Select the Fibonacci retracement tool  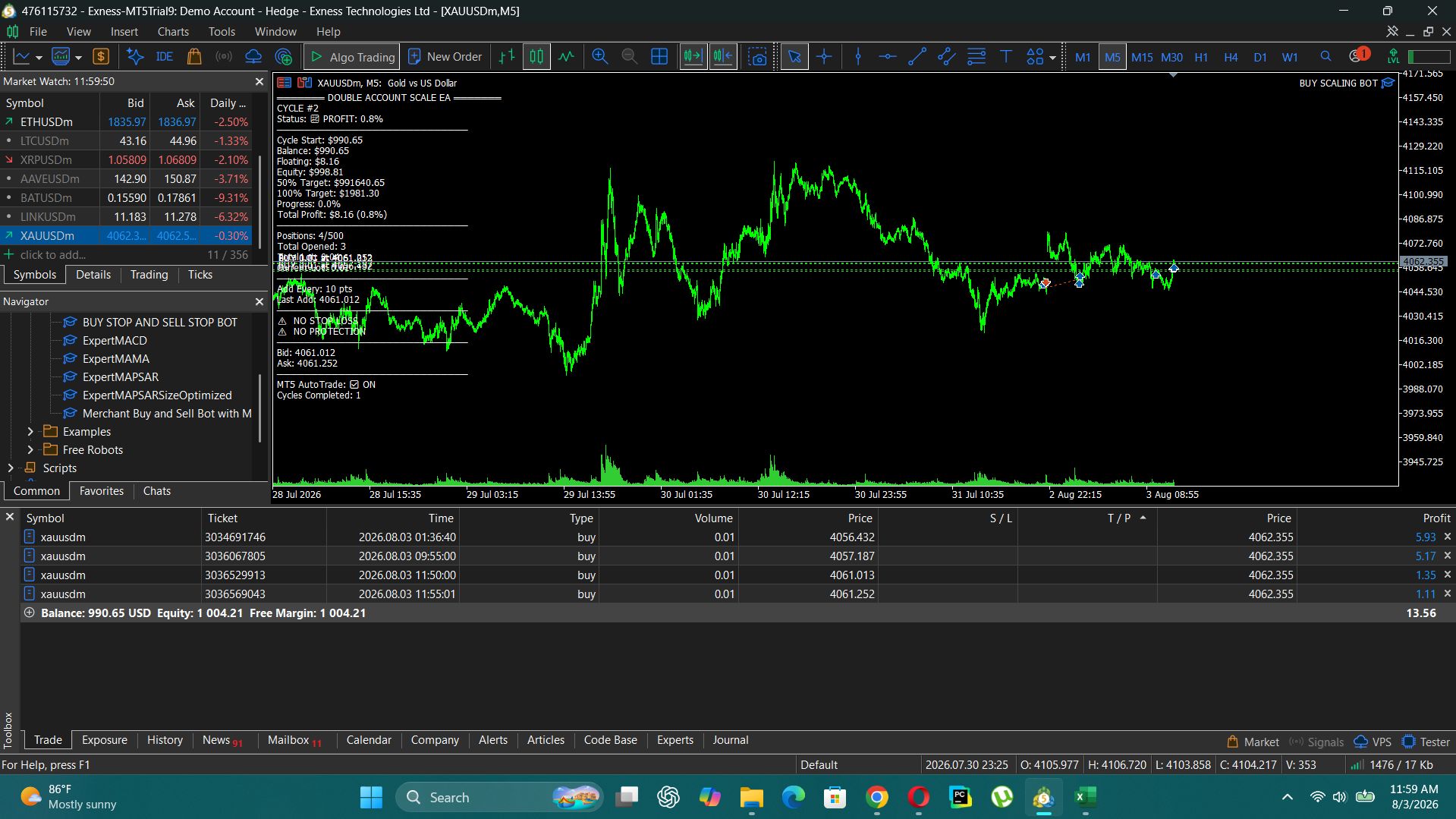976,57
